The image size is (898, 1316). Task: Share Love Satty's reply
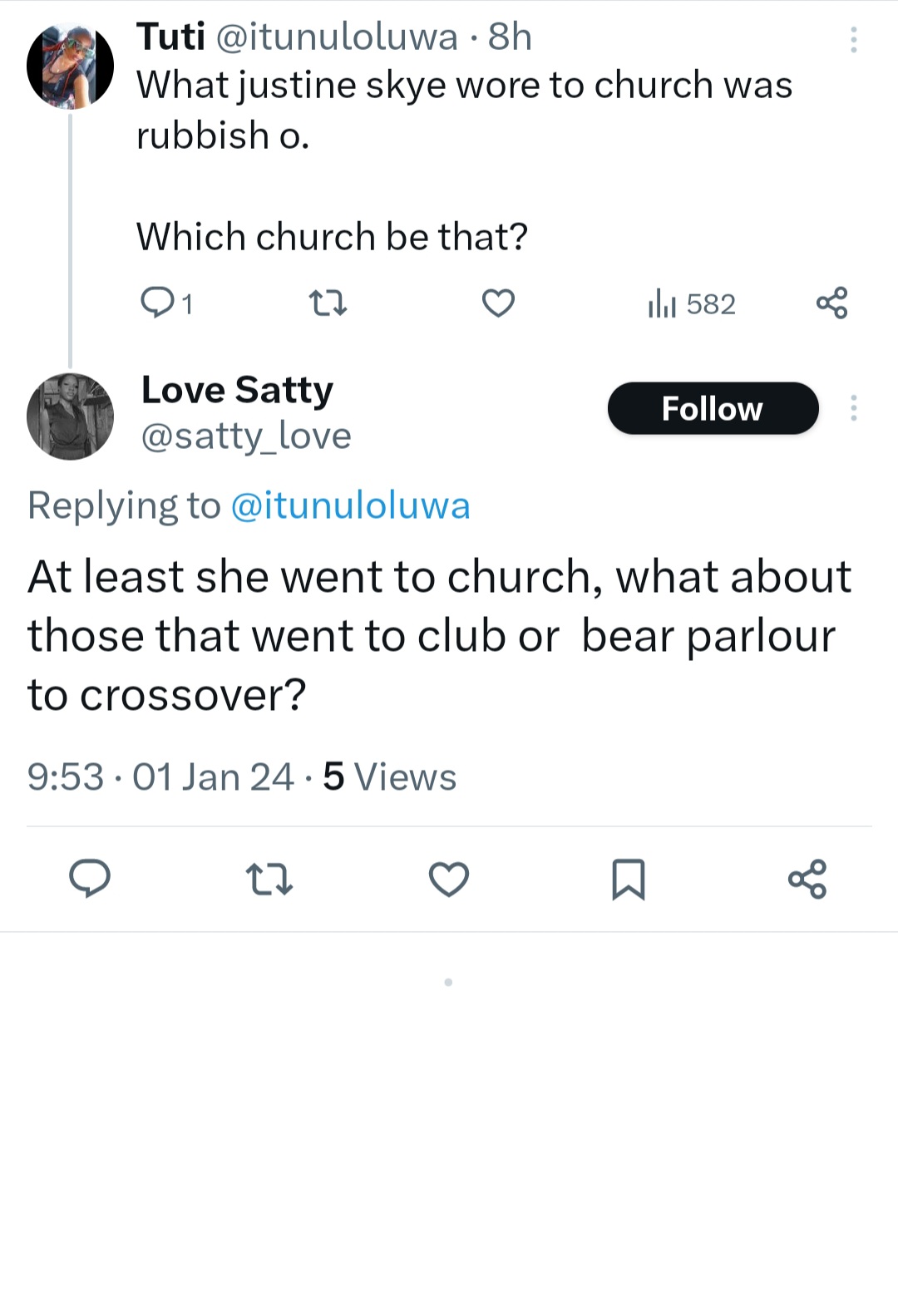(807, 879)
